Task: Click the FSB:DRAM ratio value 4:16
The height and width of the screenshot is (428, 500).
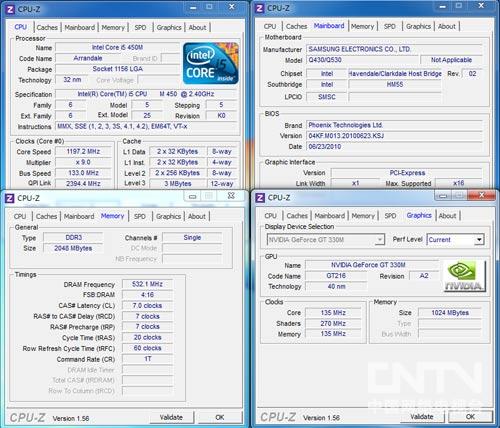Action: [147, 295]
